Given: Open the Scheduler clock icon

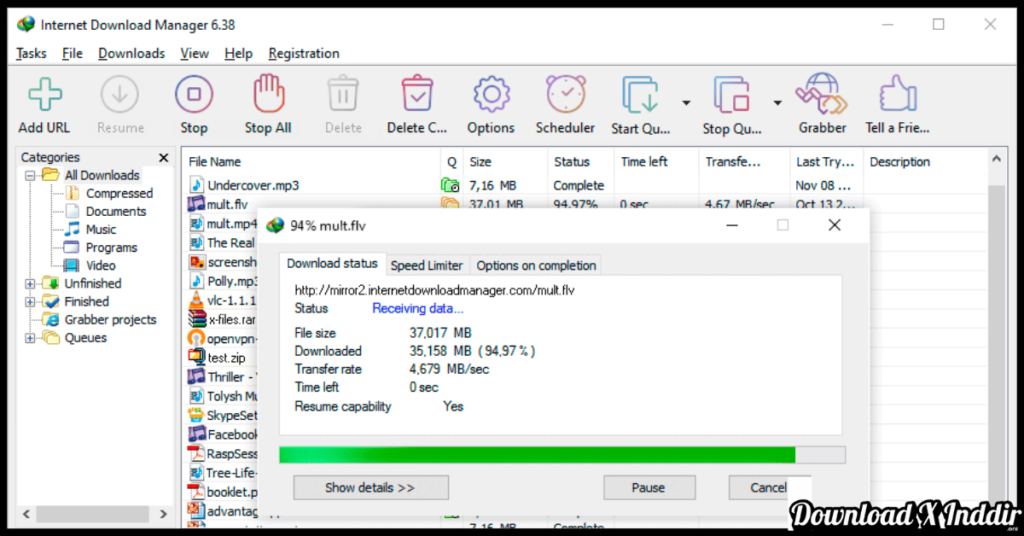Looking at the screenshot, I should click(565, 96).
